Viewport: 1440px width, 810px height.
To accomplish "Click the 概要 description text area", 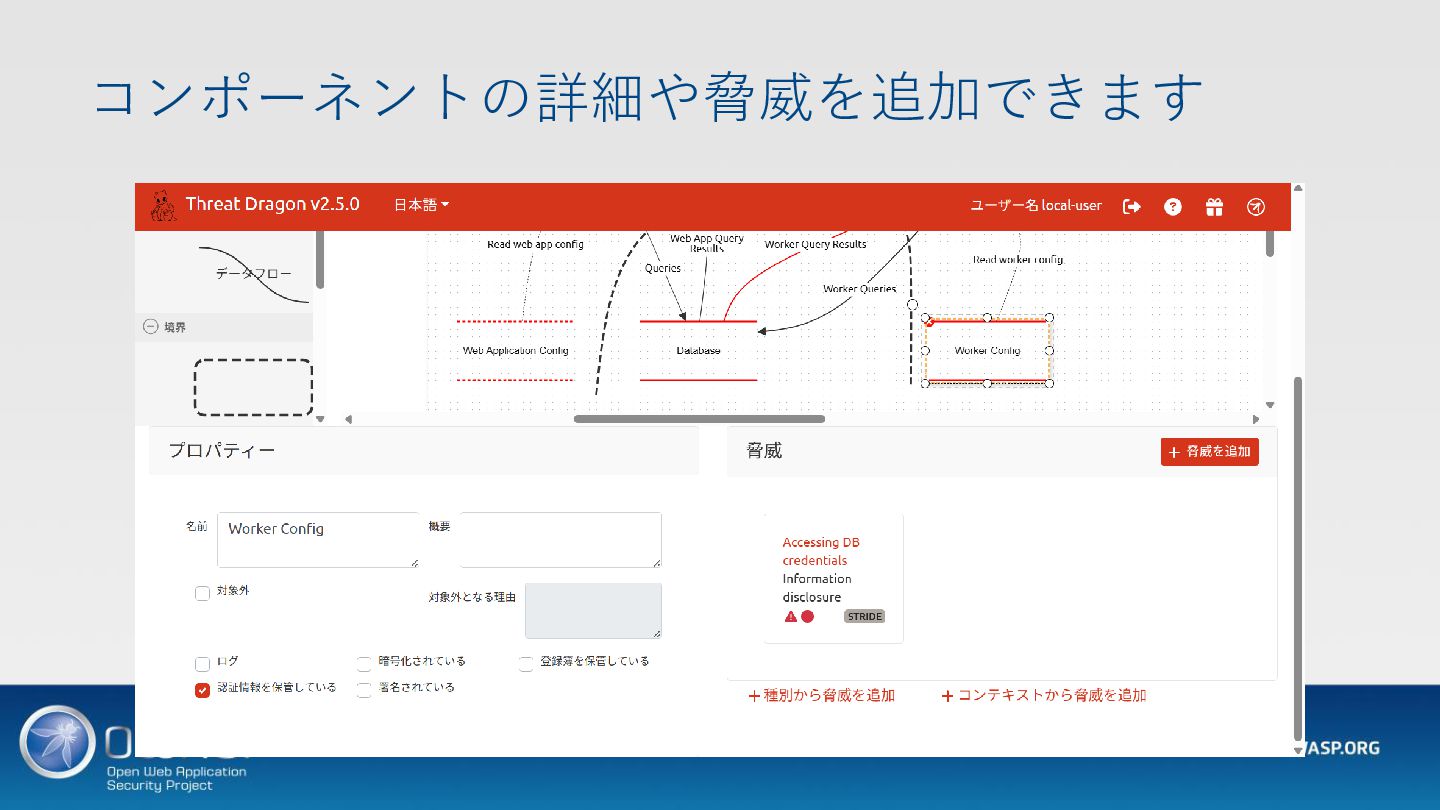I will 560,540.
